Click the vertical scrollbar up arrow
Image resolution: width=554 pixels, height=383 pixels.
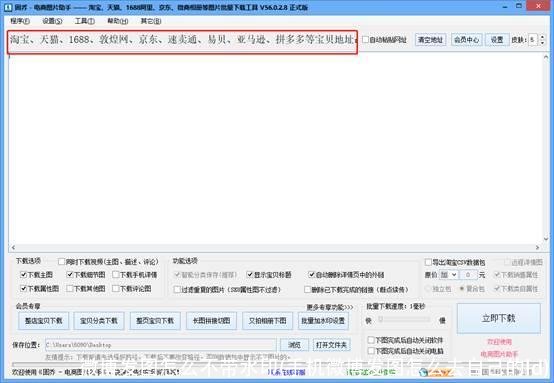tap(546, 57)
